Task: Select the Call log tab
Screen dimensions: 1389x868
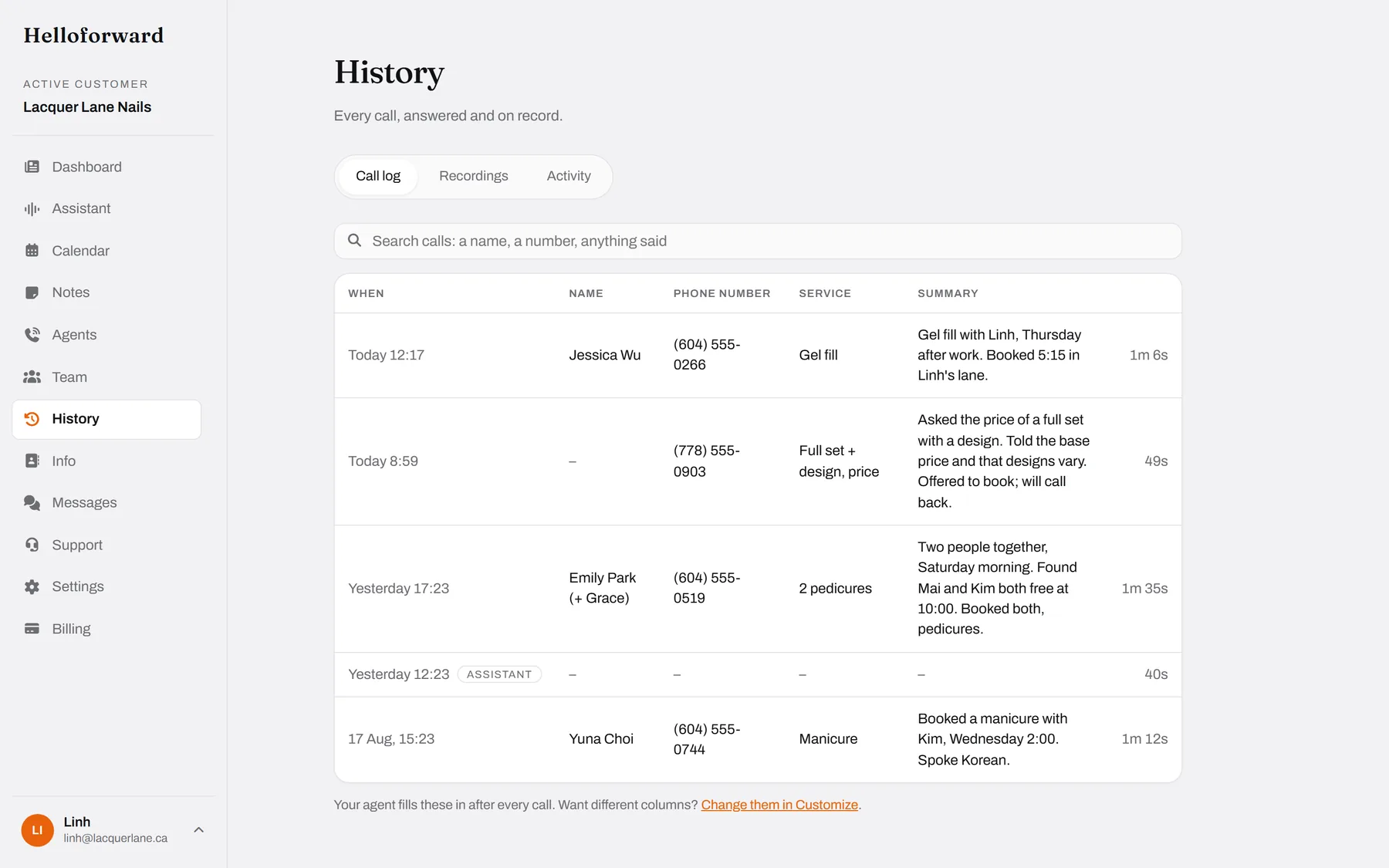Action: (378, 176)
